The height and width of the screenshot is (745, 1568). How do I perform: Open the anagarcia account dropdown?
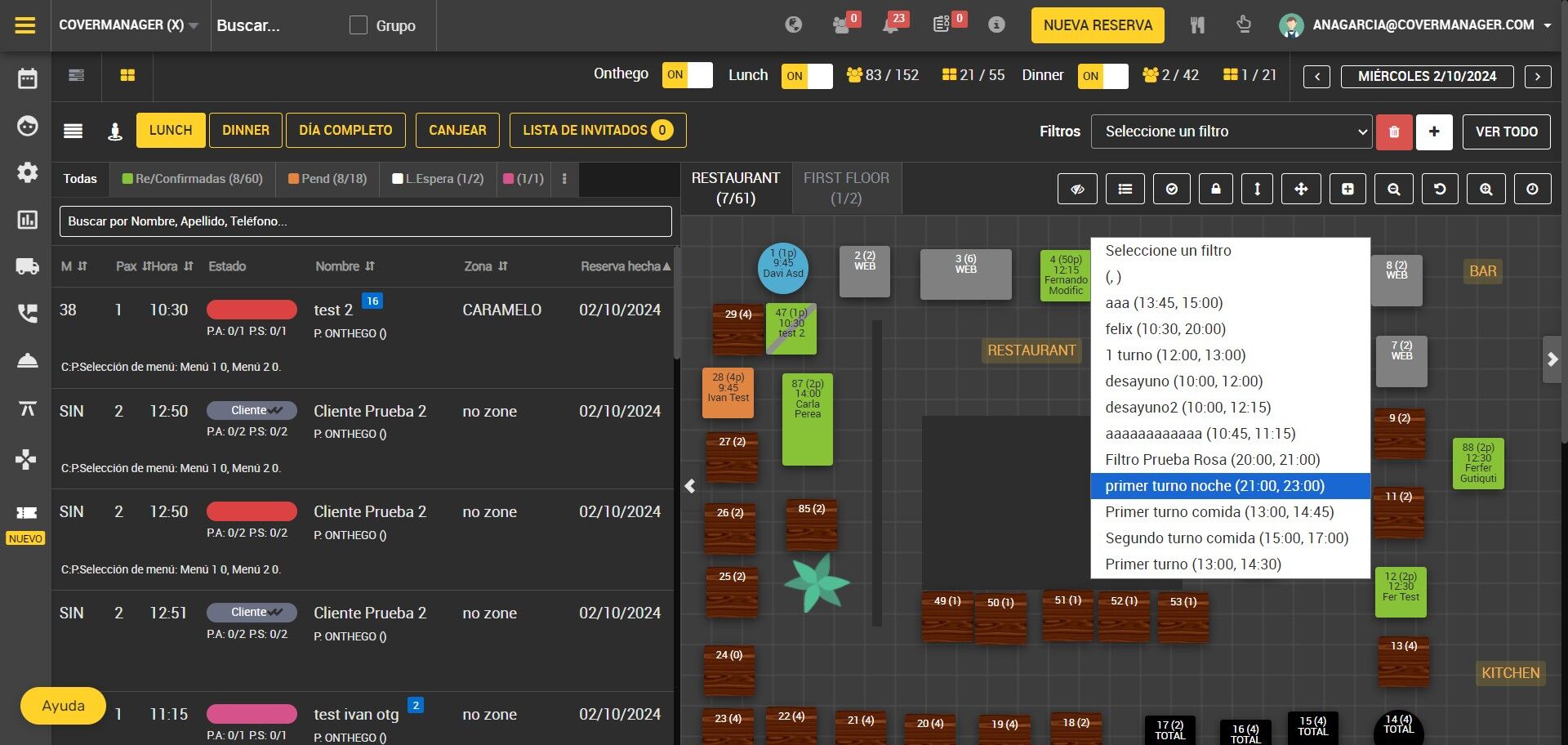pyautogui.click(x=1417, y=25)
